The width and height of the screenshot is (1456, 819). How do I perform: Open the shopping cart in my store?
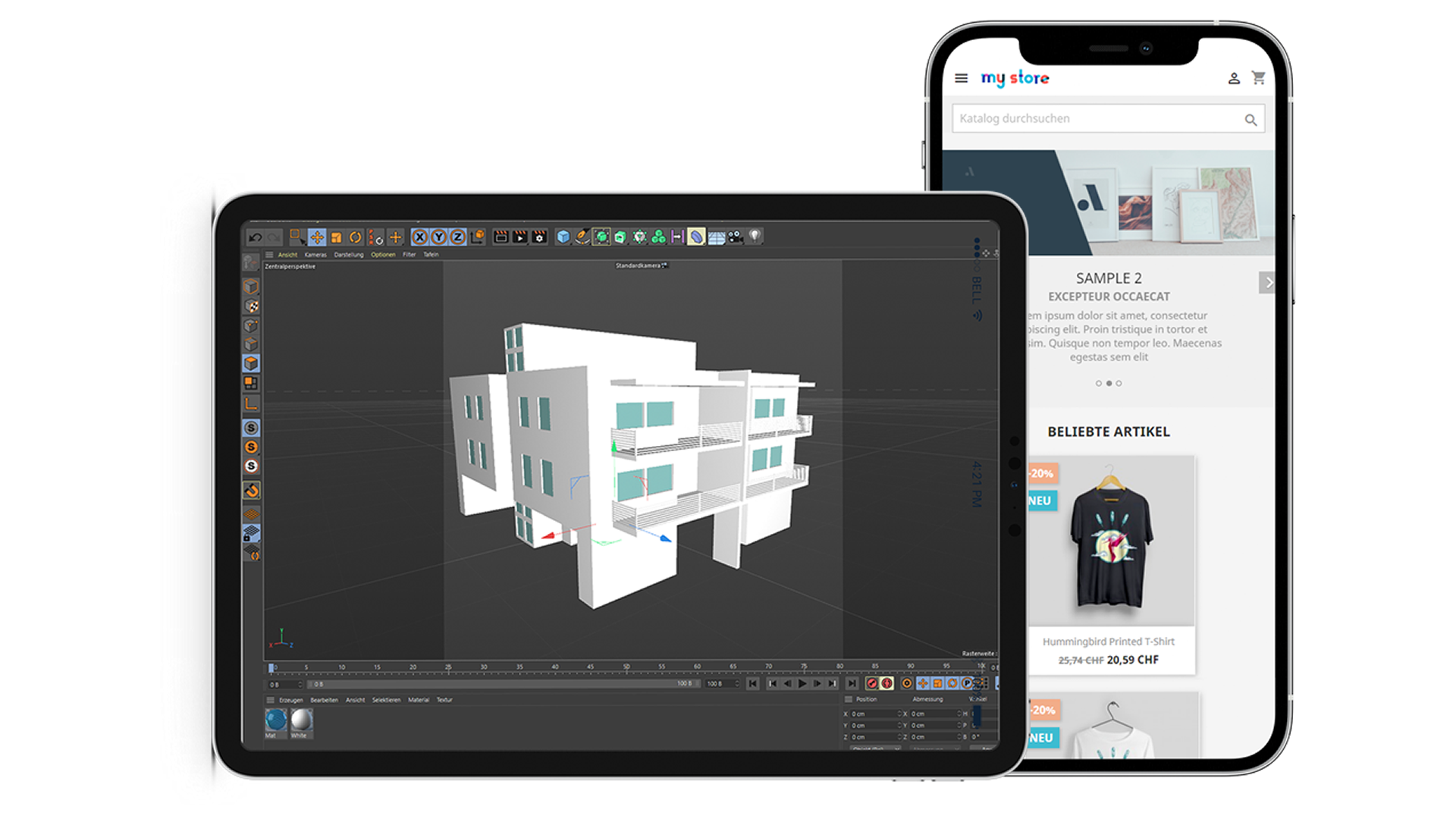tap(1259, 77)
